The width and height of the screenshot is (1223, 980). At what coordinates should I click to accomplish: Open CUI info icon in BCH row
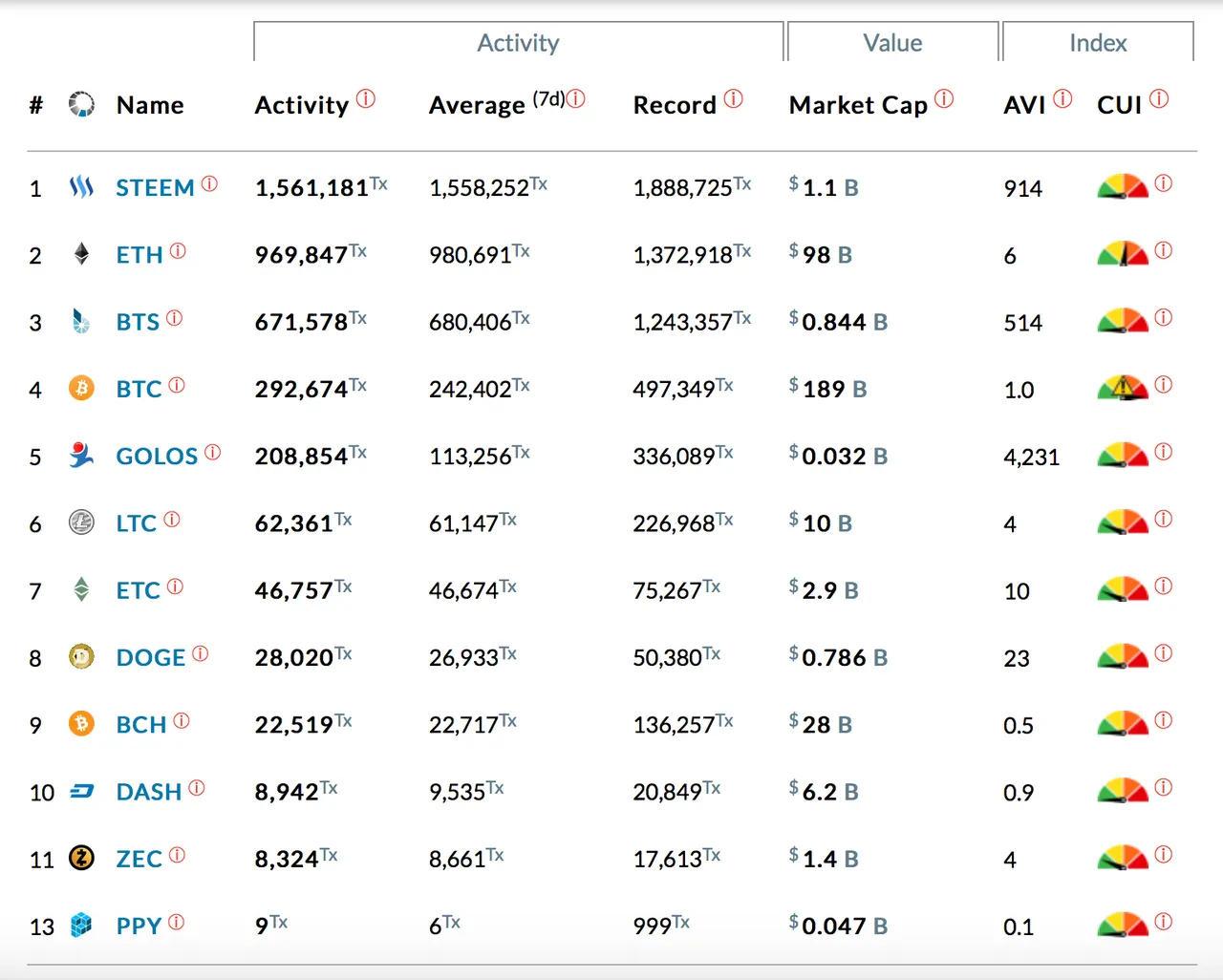(x=1163, y=720)
